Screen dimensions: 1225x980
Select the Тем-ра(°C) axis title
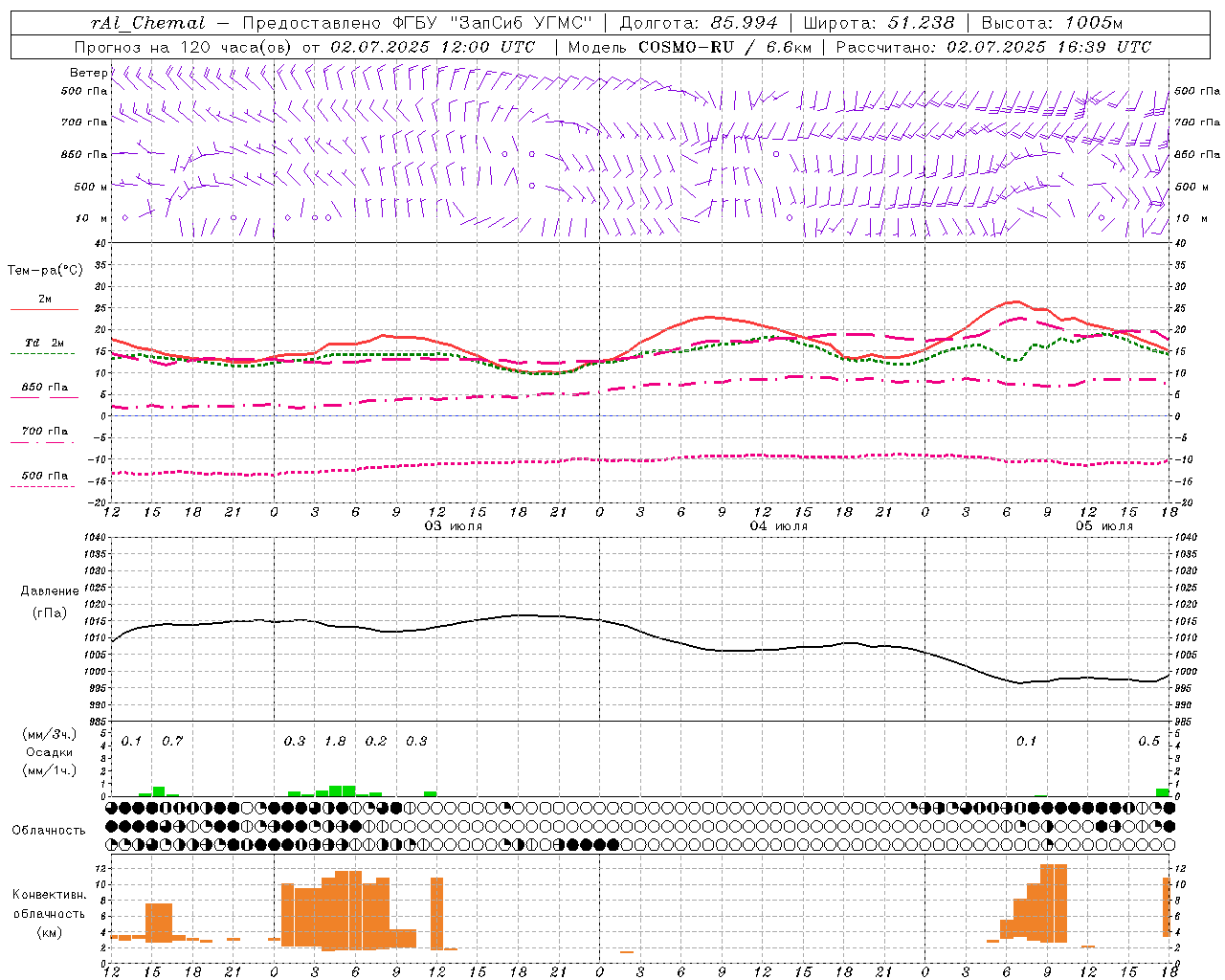point(45,270)
